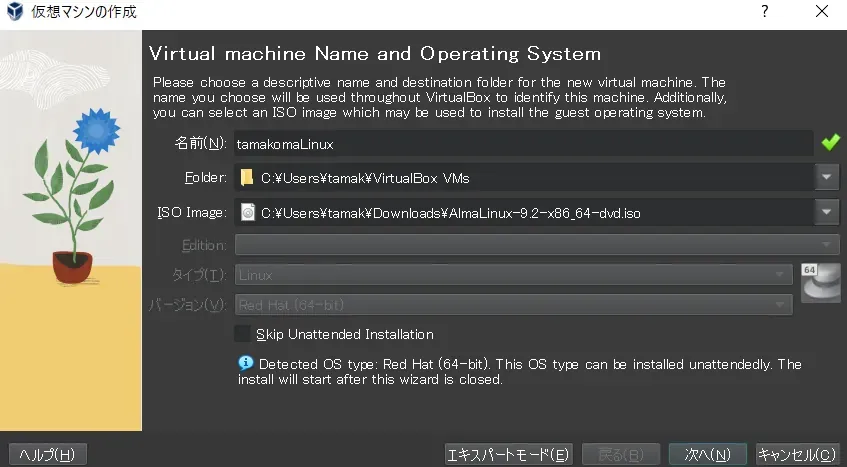Click the blue info icon near Detected OS
The height and width of the screenshot is (467, 847).
point(245,364)
